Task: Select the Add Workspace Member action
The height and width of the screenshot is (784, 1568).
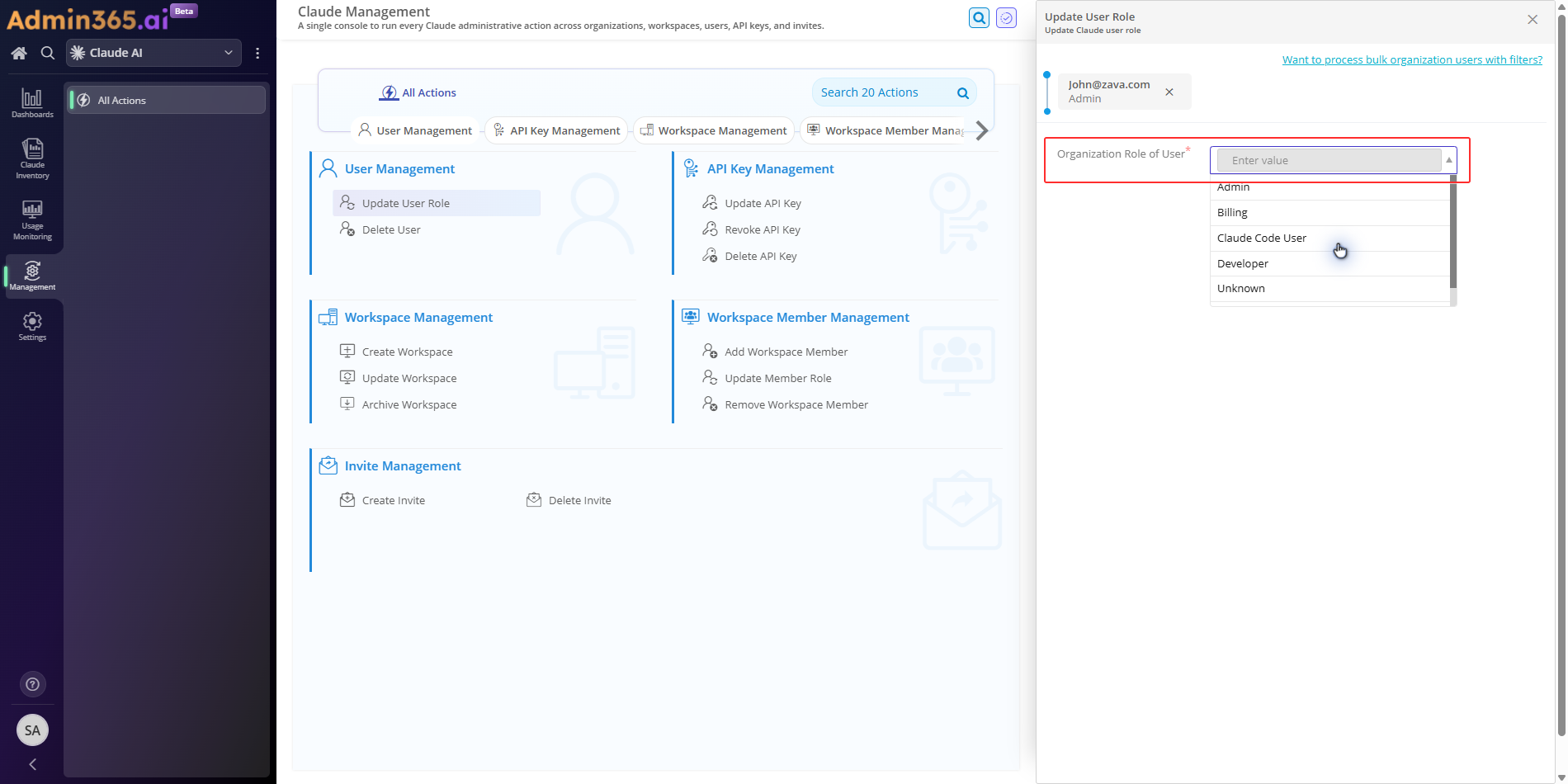Action: pyautogui.click(x=786, y=352)
